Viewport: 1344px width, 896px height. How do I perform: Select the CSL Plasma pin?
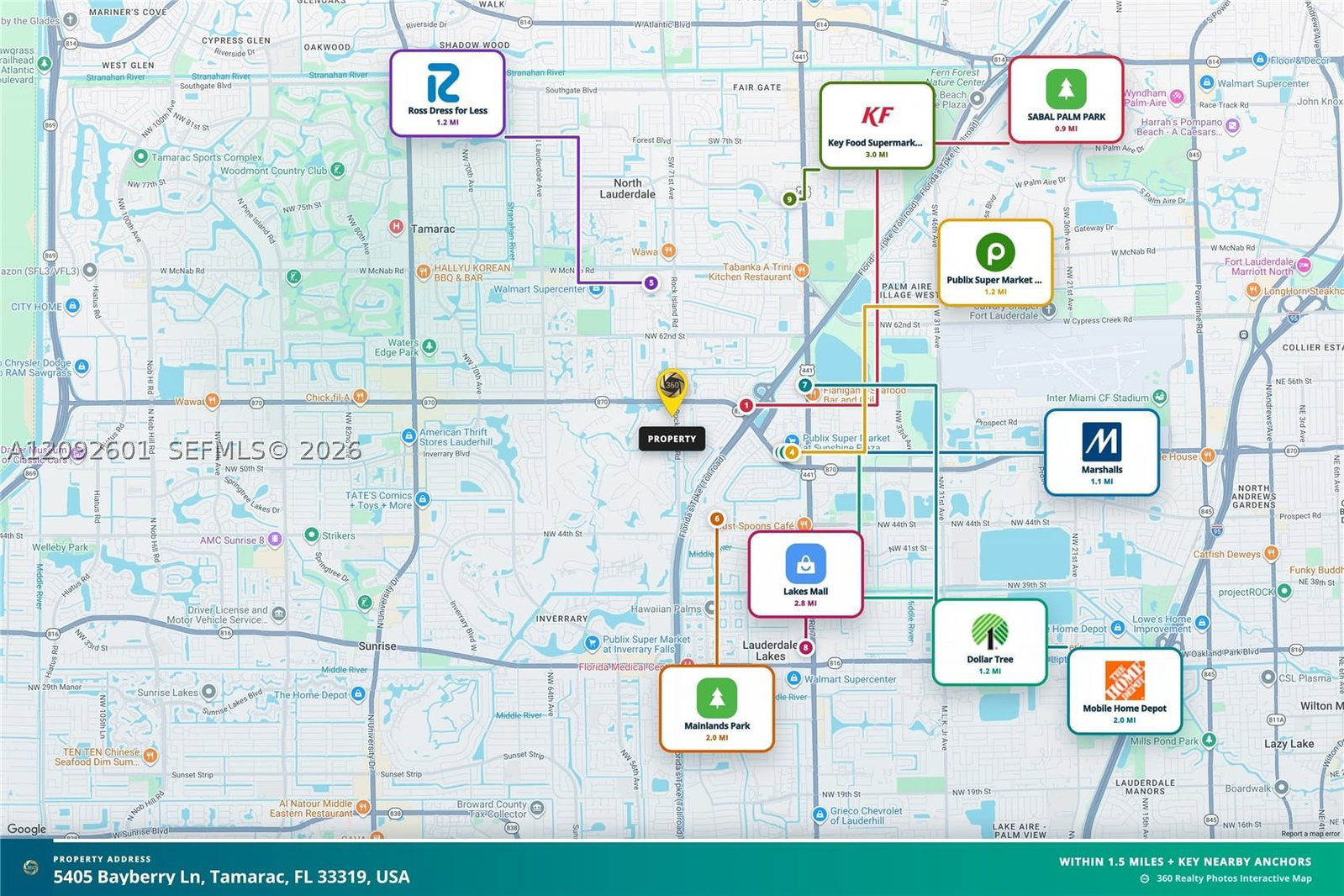tap(1268, 677)
